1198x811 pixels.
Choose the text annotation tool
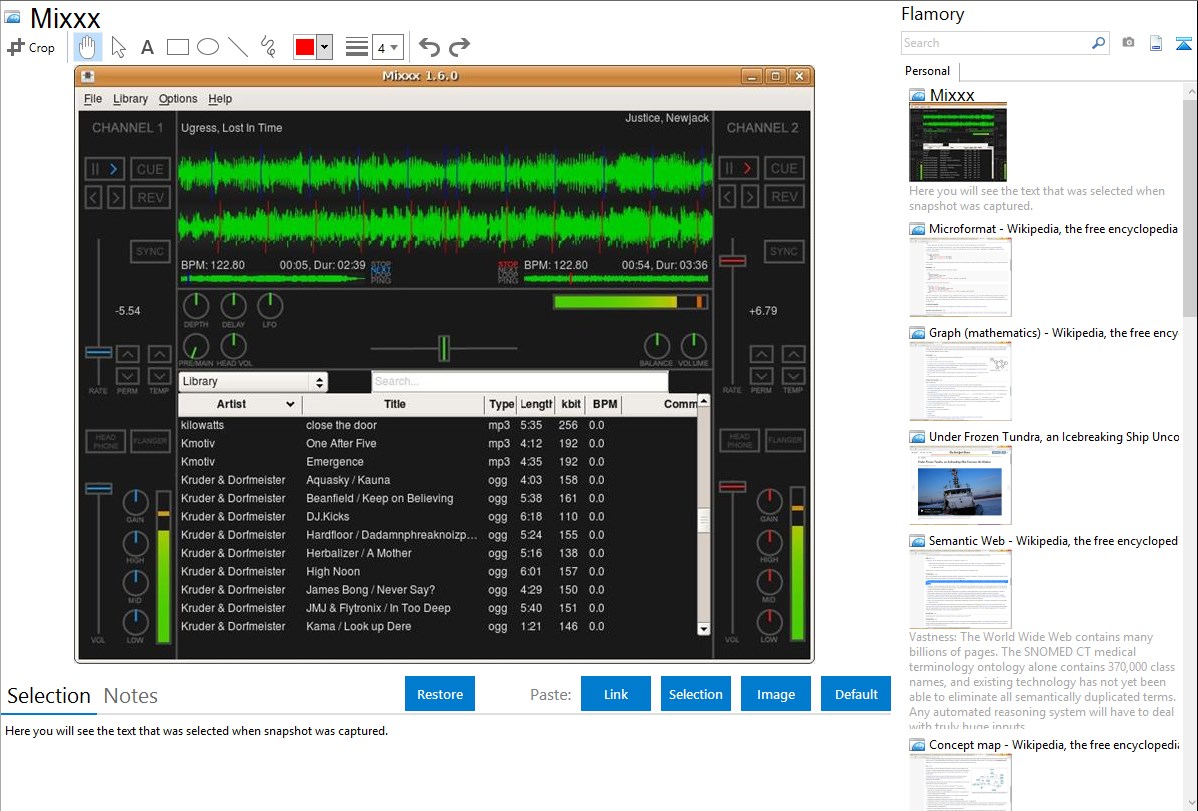(x=147, y=47)
